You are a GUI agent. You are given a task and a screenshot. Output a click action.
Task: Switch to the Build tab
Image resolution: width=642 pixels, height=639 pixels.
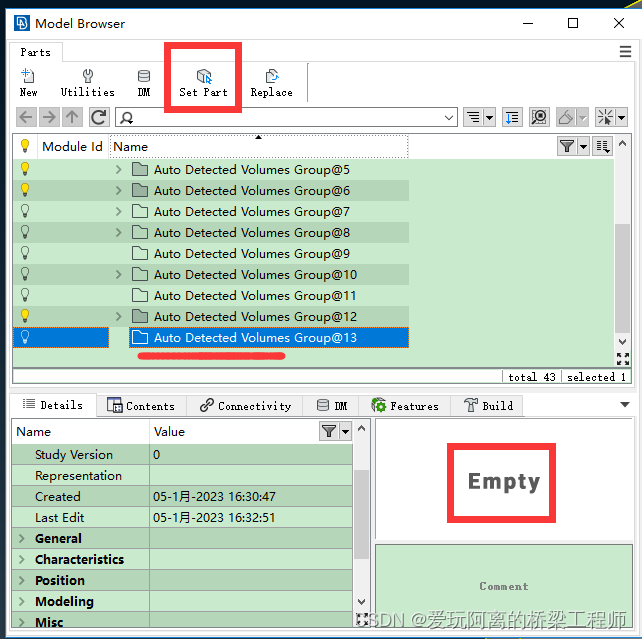(488, 406)
